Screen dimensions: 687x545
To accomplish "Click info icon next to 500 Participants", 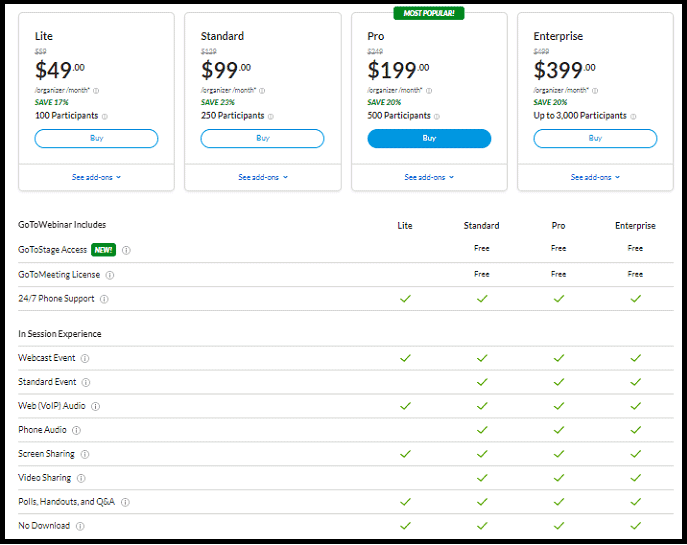I will [437, 116].
